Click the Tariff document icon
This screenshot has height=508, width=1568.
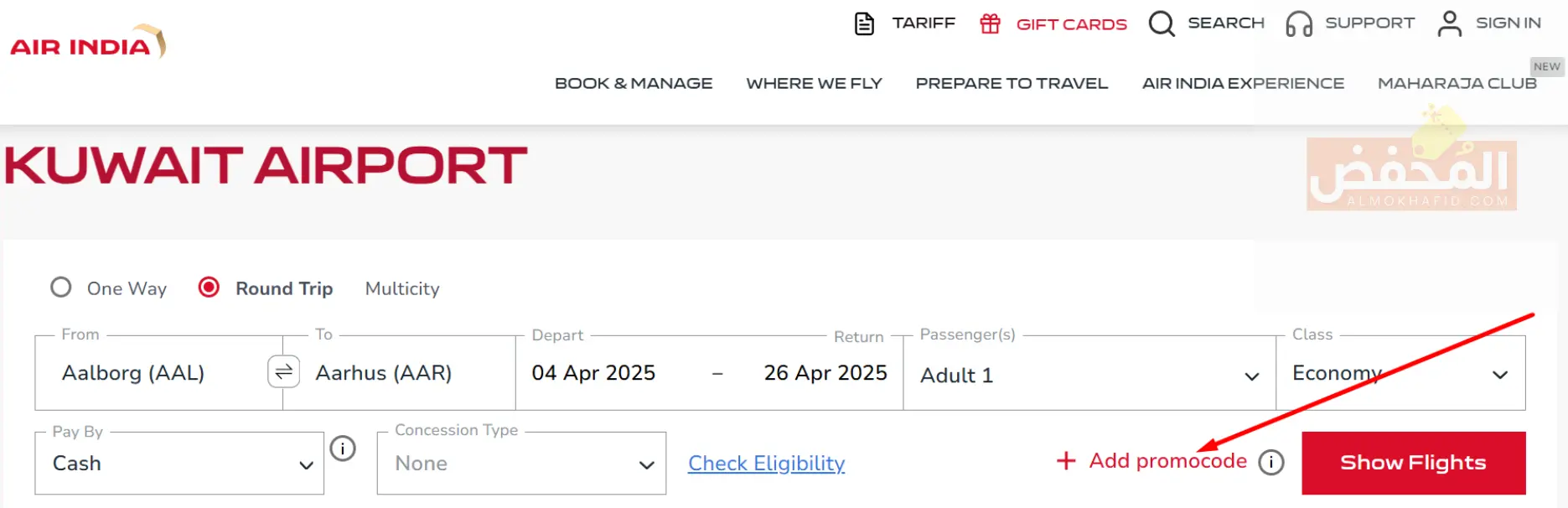click(864, 23)
